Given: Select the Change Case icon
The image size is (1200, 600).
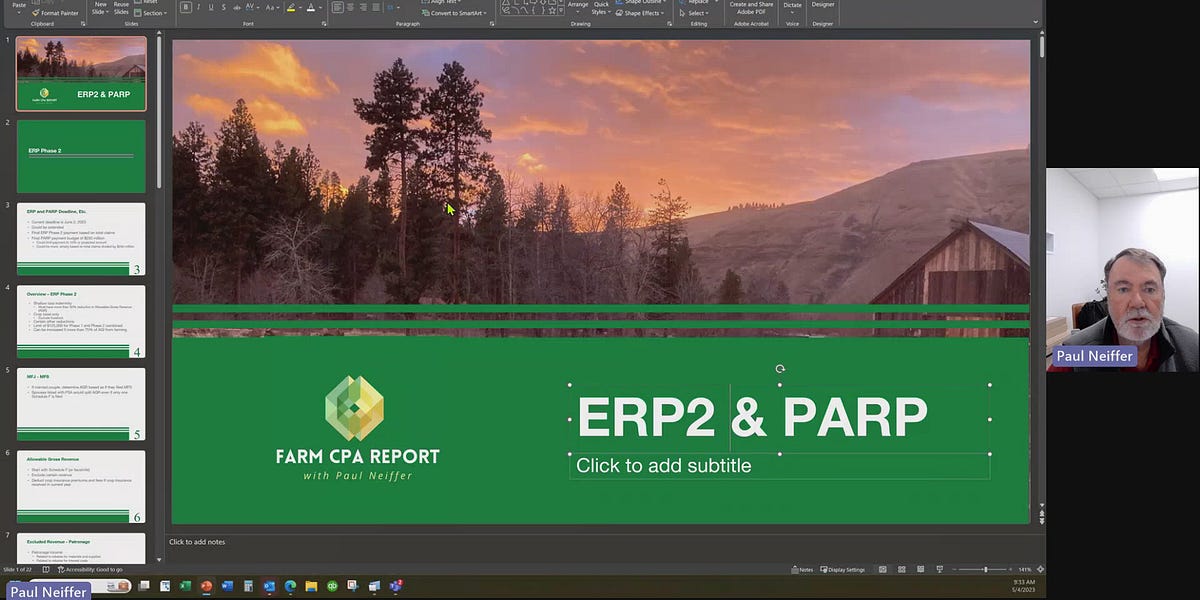Looking at the screenshot, I should click(270, 8).
